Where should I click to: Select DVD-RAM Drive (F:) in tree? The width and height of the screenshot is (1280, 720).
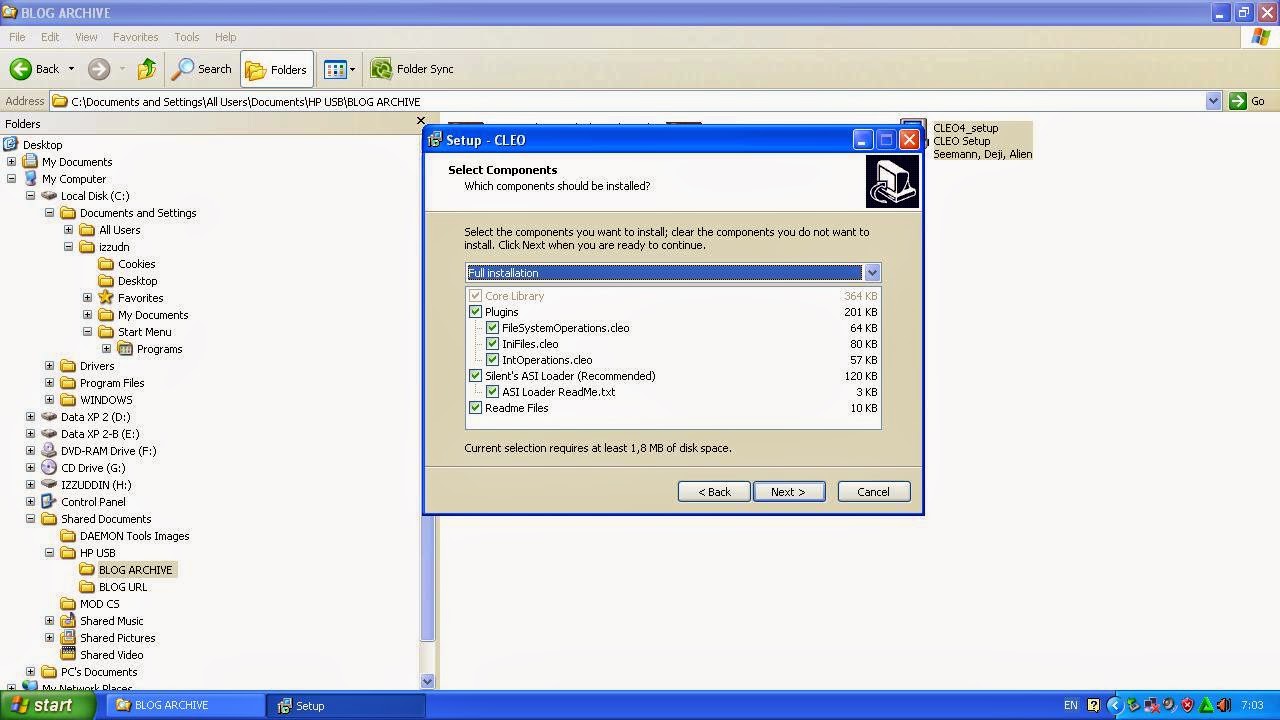pos(108,451)
